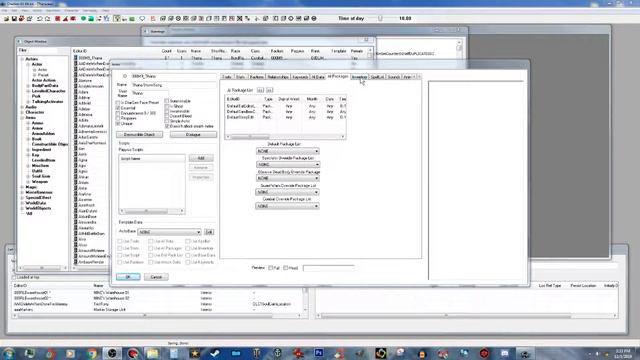Open Observe Dead Body Override Package dropdown
The height and width of the screenshot is (360, 640).
pos(288,178)
